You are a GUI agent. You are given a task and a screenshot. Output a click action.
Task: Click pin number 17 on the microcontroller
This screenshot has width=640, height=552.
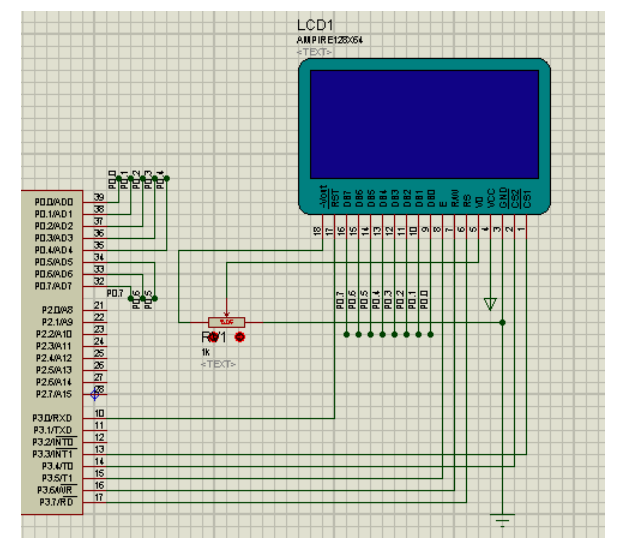pyautogui.click(x=99, y=497)
